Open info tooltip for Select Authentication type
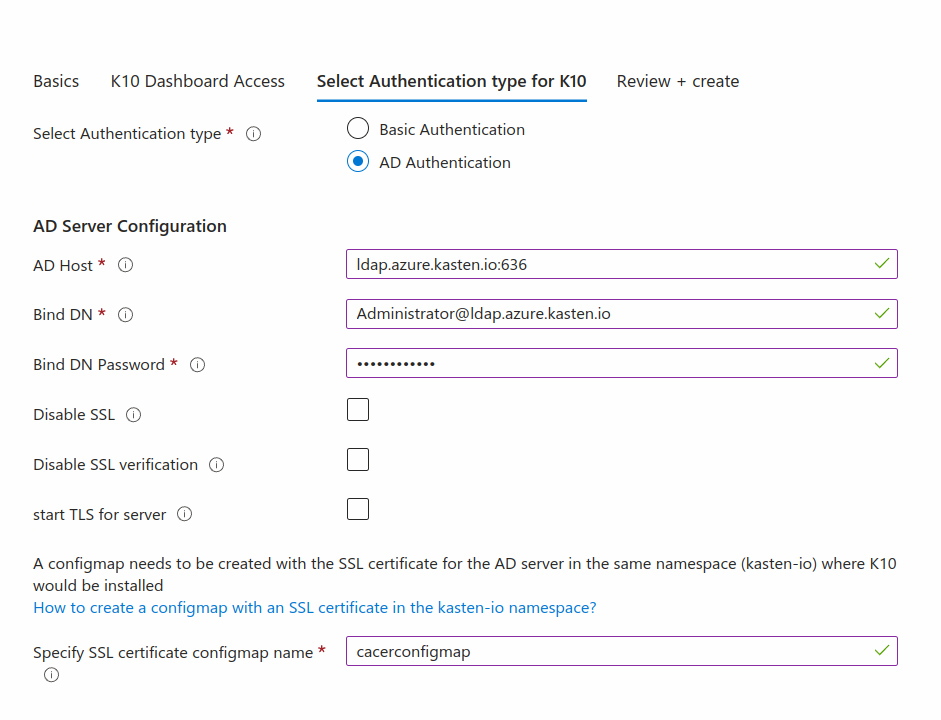 (x=253, y=134)
